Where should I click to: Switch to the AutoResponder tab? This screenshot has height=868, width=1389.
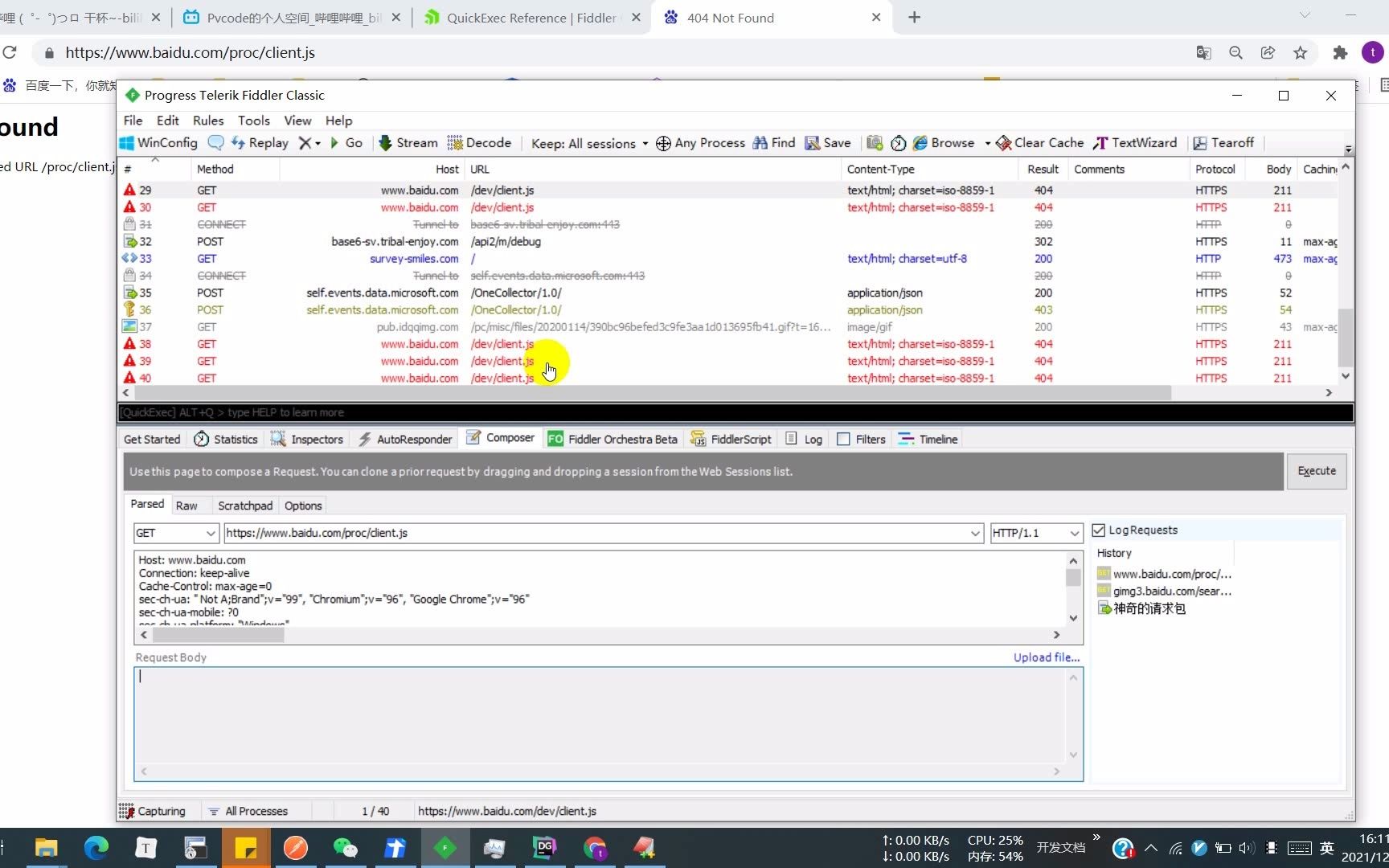click(x=405, y=439)
